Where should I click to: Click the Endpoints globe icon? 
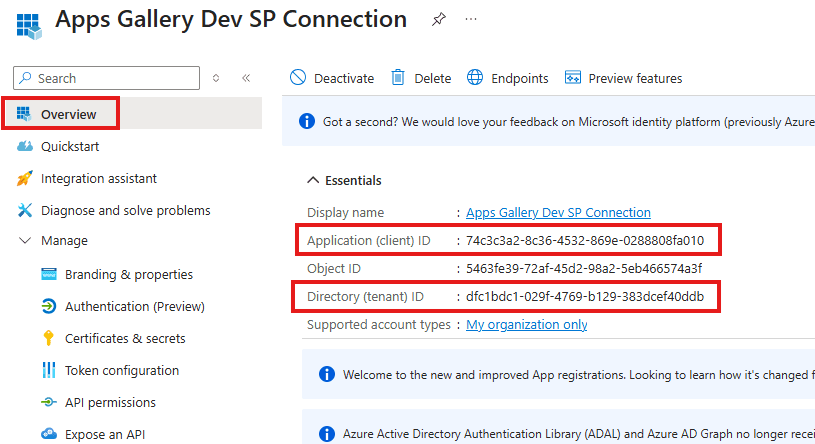pos(475,77)
